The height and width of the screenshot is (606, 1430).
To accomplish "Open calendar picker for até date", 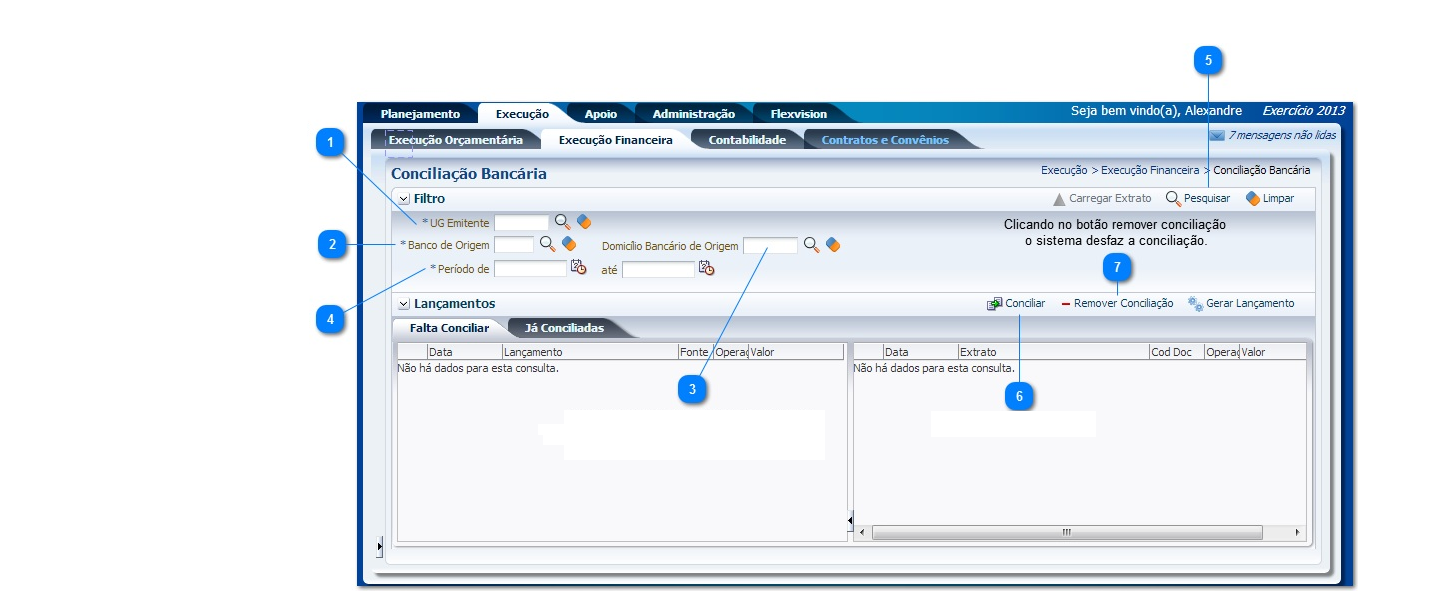I will (706, 268).
